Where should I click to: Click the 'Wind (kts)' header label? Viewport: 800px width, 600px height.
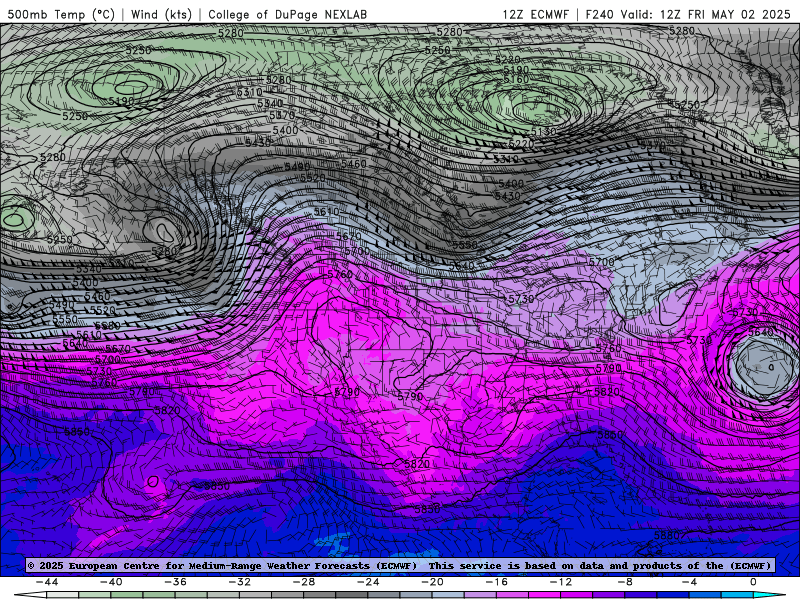click(161, 15)
